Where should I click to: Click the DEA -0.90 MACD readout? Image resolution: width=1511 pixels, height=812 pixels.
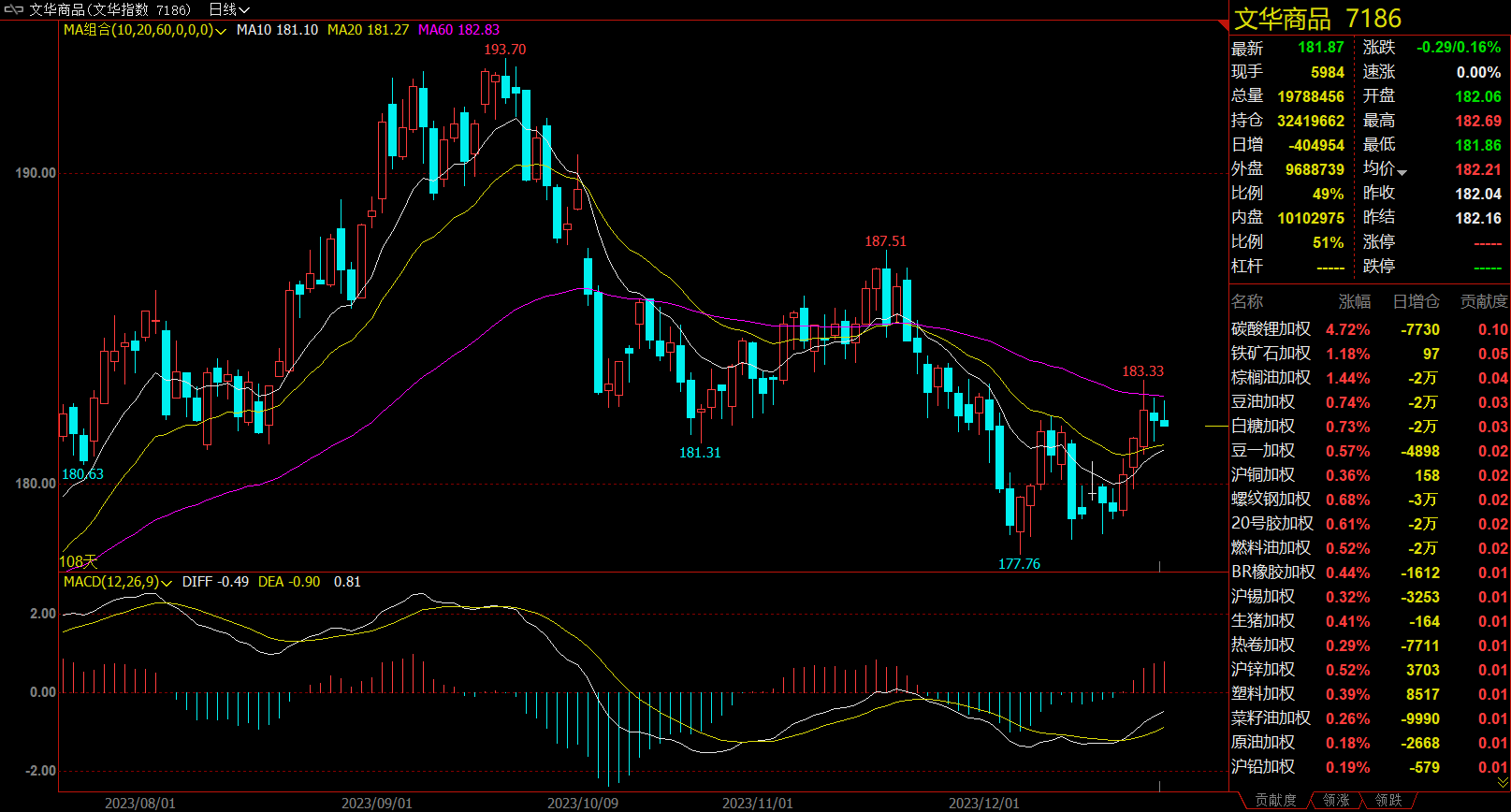(289, 582)
